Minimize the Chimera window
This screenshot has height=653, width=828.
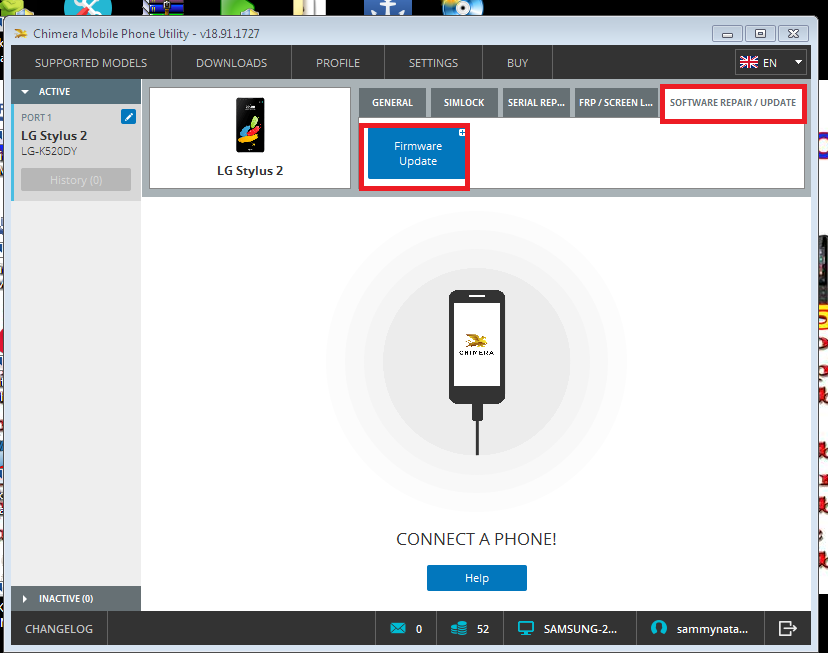click(727, 34)
